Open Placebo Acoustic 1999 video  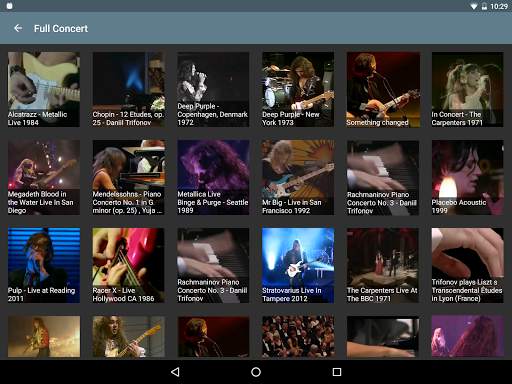pyautogui.click(x=467, y=177)
